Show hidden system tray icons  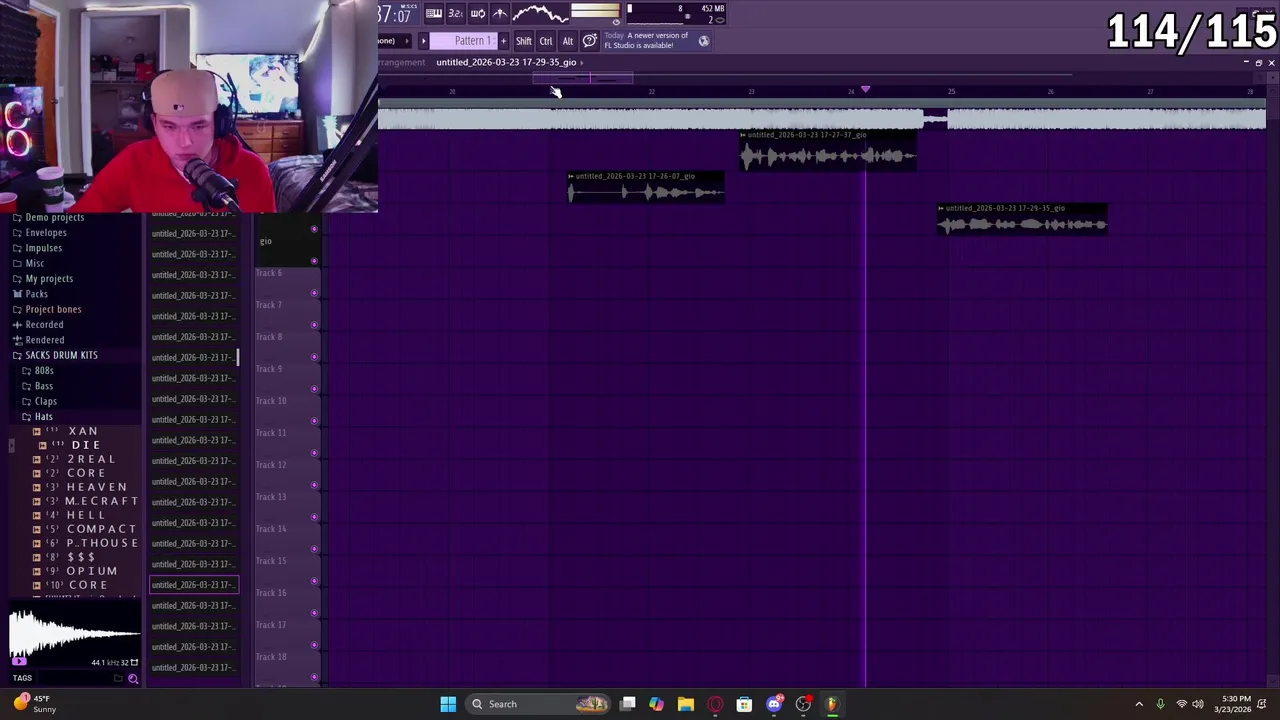click(1139, 704)
